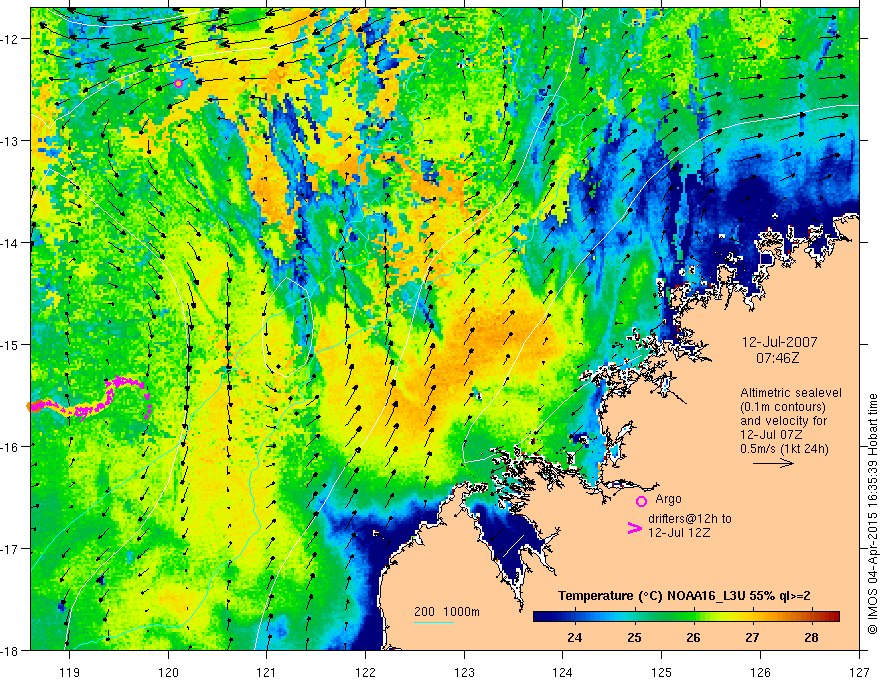880x680 pixels.
Task: Click the 'Argo' legend label
Action: pyautogui.click(x=668, y=499)
